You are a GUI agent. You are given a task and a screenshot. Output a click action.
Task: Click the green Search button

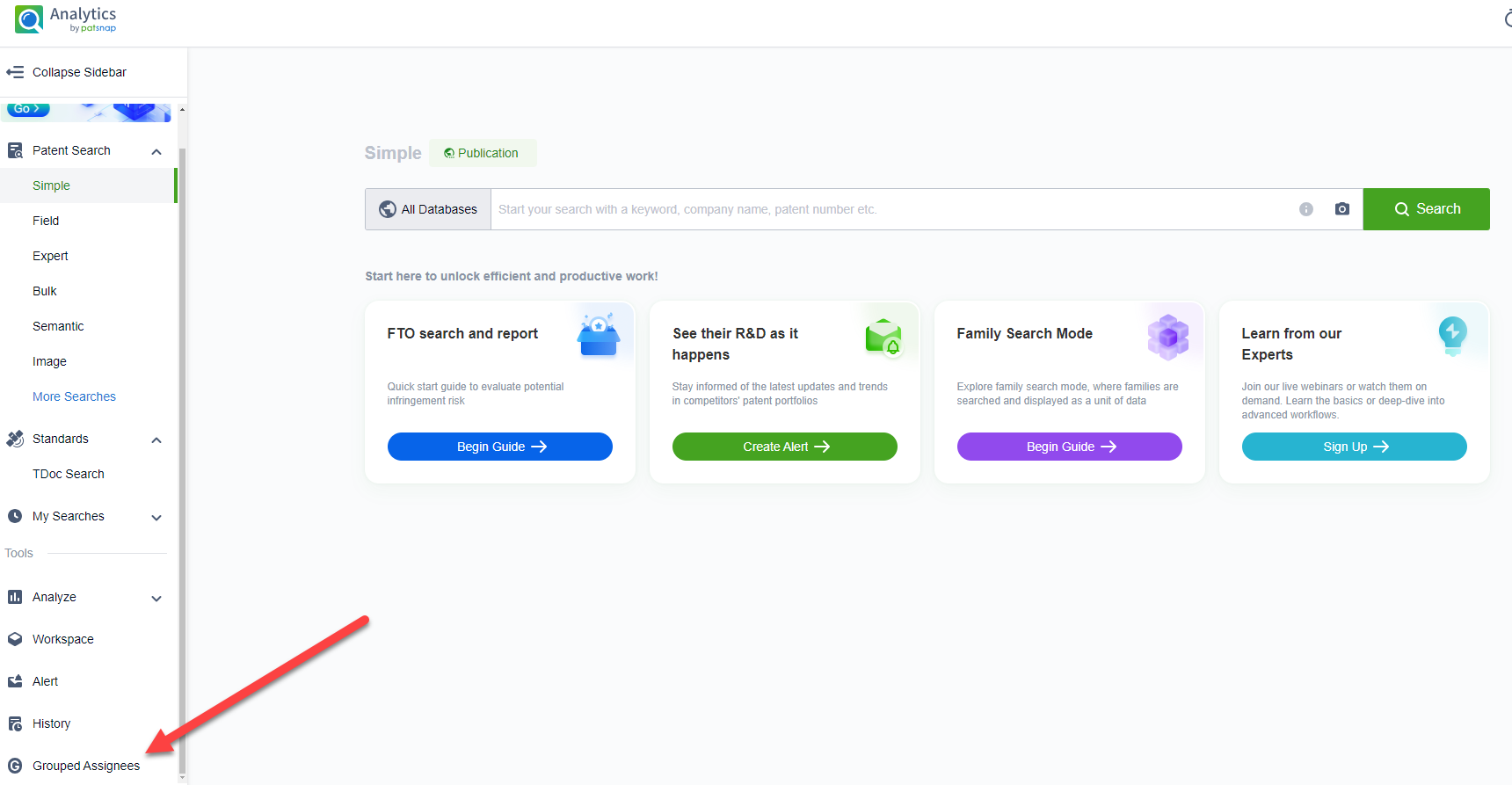pyautogui.click(x=1426, y=209)
